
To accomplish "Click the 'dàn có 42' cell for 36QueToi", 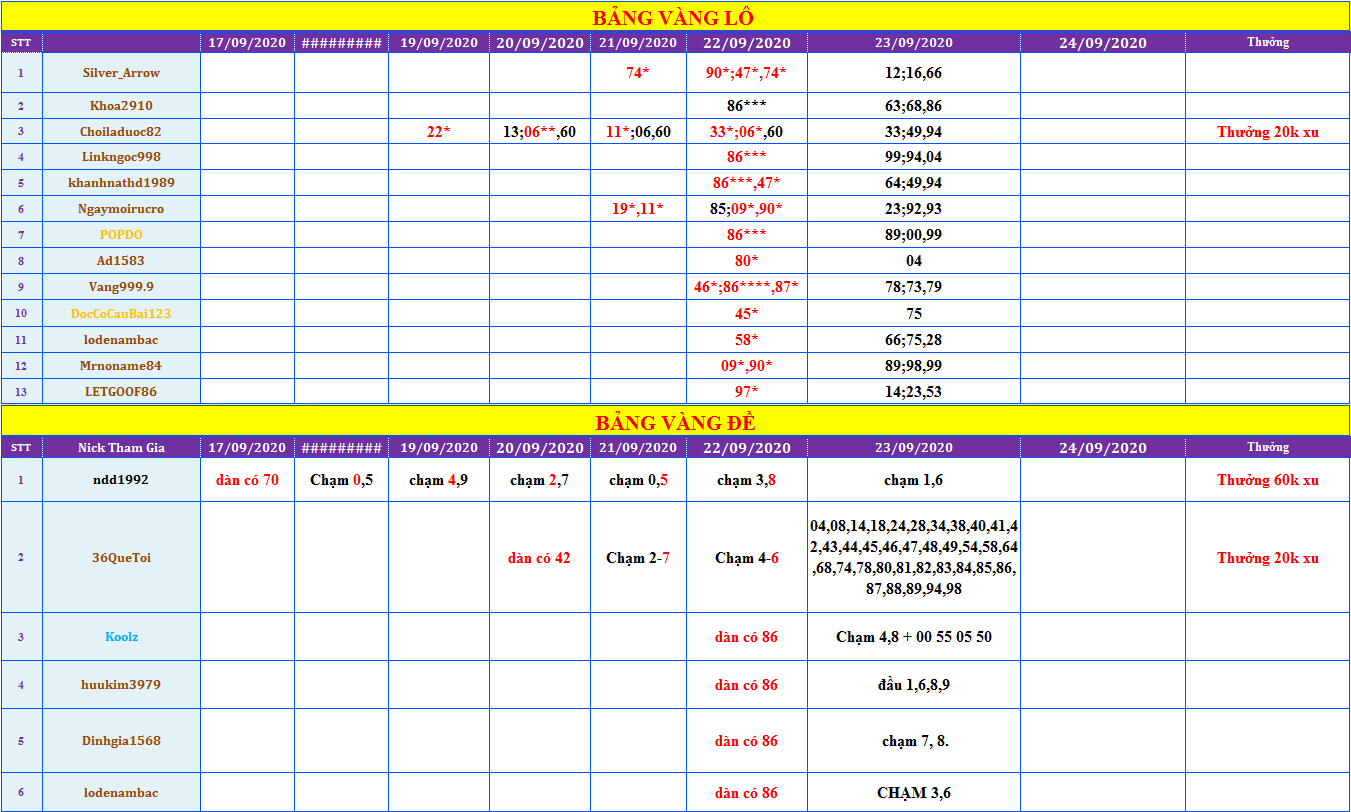I will [x=539, y=558].
